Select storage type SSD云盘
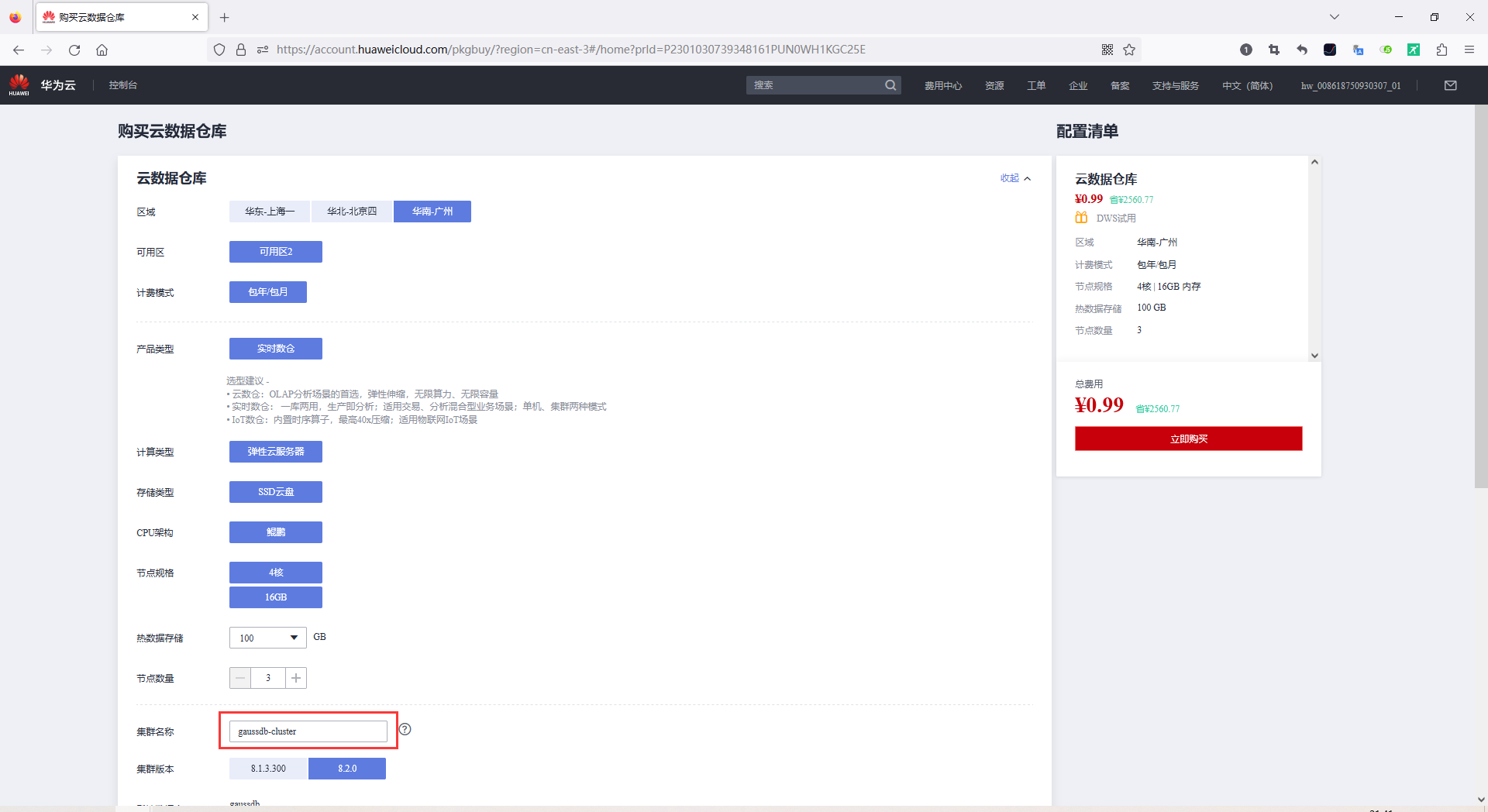Viewport: 1488px width, 812px height. point(276,492)
